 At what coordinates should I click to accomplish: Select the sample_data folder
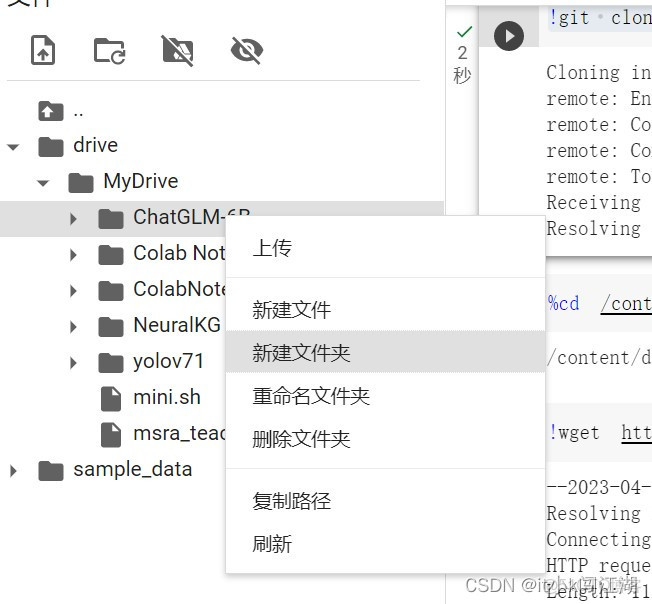tap(133, 469)
